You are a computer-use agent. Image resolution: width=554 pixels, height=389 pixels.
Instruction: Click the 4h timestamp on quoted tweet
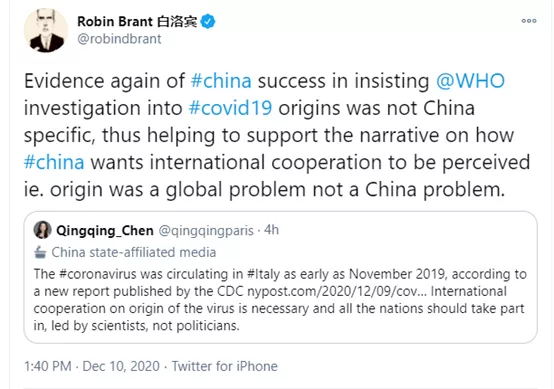pos(272,230)
